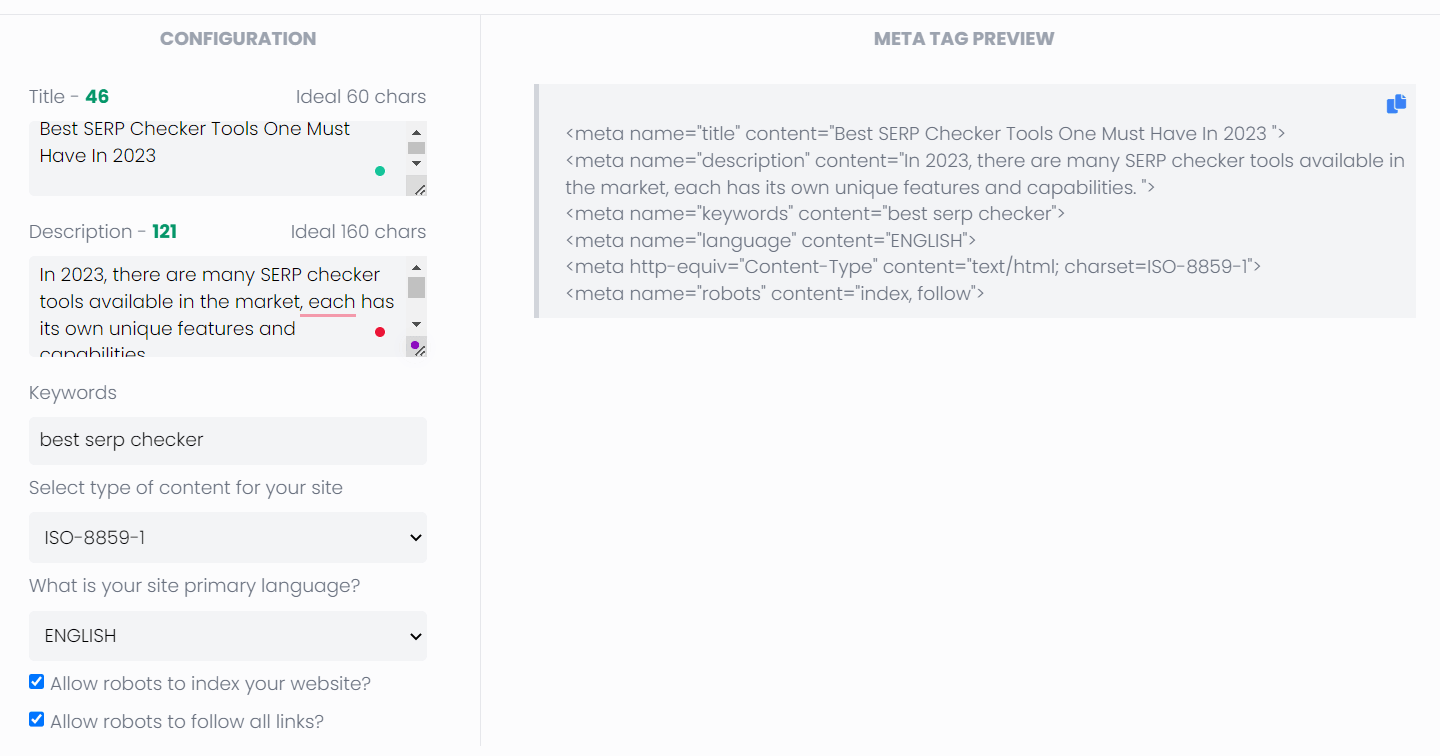Click the red status dot in Description field
This screenshot has width=1440, height=756.
(379, 331)
